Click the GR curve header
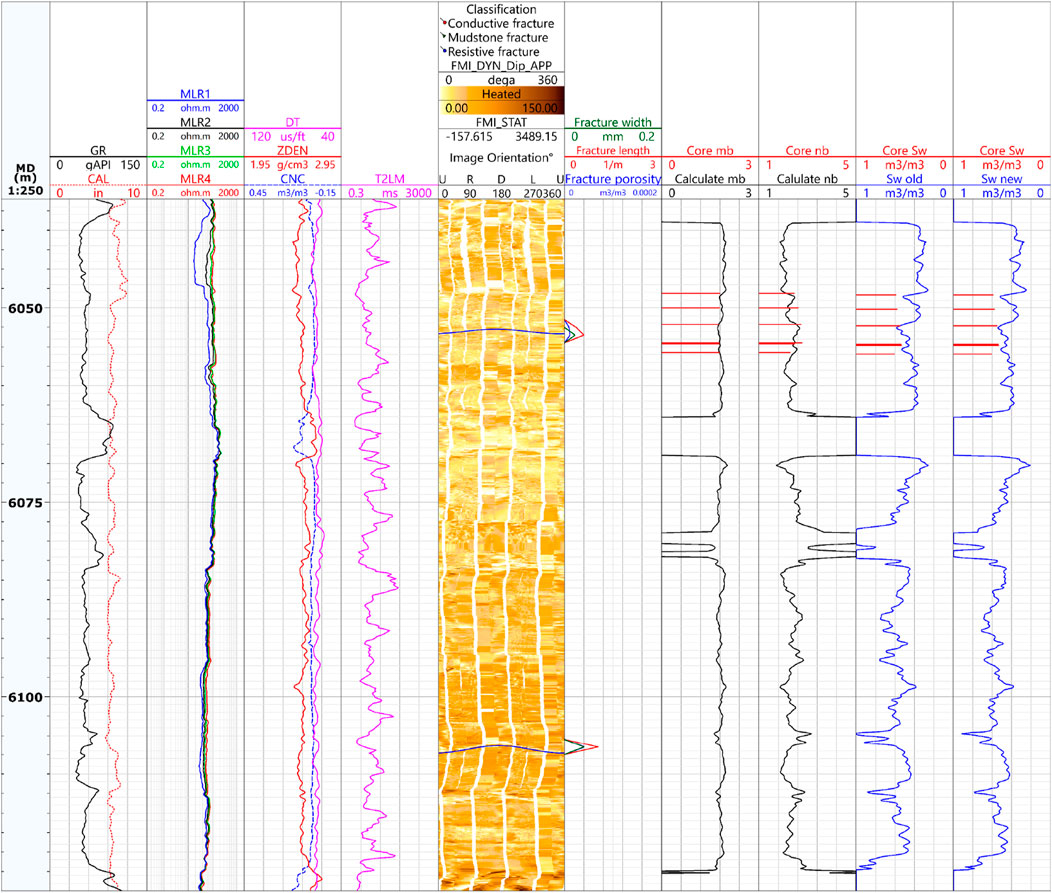This screenshot has height=893, width=1052. pyautogui.click(x=98, y=151)
